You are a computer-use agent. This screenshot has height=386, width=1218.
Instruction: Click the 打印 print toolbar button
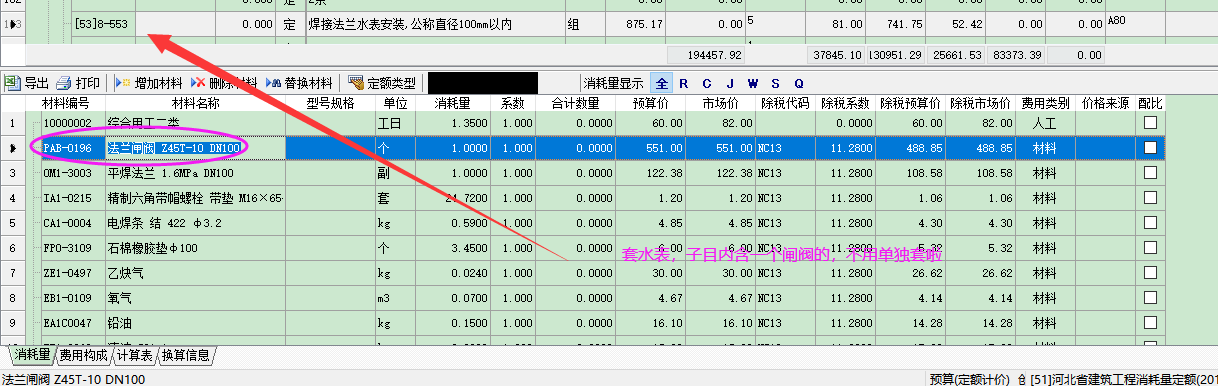click(x=78, y=83)
